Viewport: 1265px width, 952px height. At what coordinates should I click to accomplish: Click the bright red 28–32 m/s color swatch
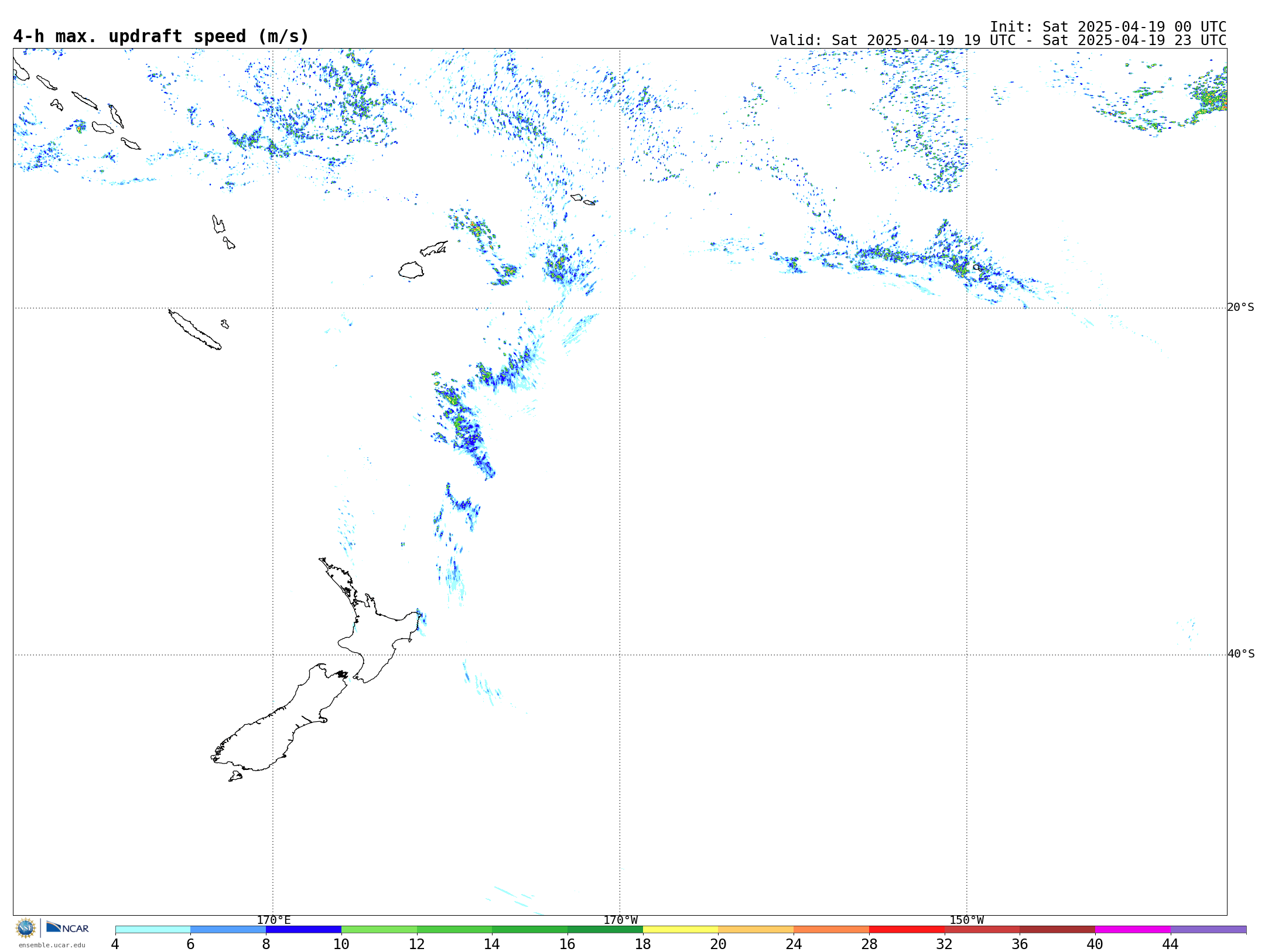[907, 930]
